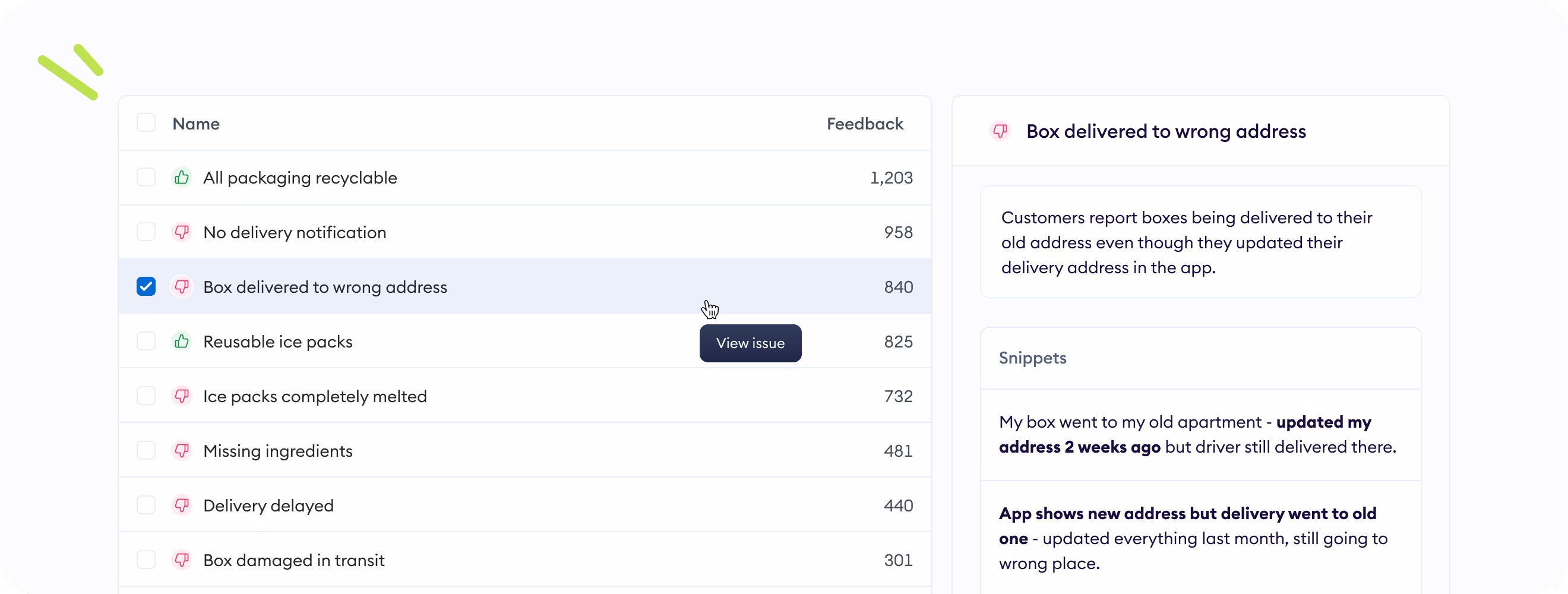
Task: Open the Reusable ice packs row
Action: pyautogui.click(x=524, y=342)
